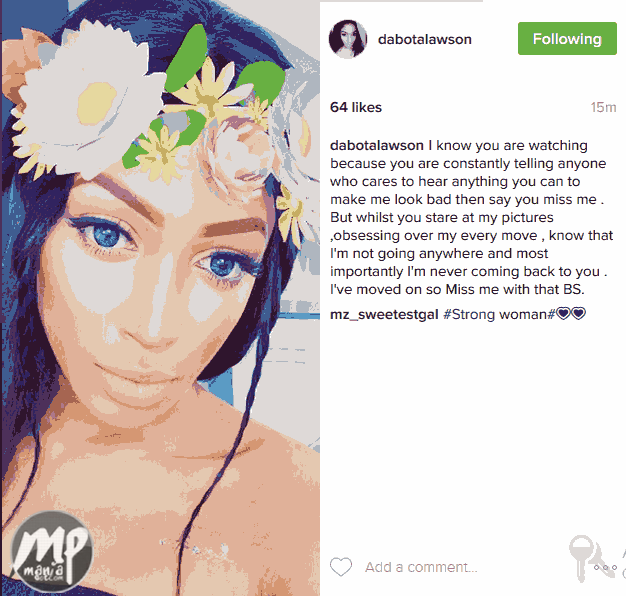Image resolution: width=626 pixels, height=596 pixels.
Task: Open the dabotalawson username in header
Action: pyautogui.click(x=425, y=39)
